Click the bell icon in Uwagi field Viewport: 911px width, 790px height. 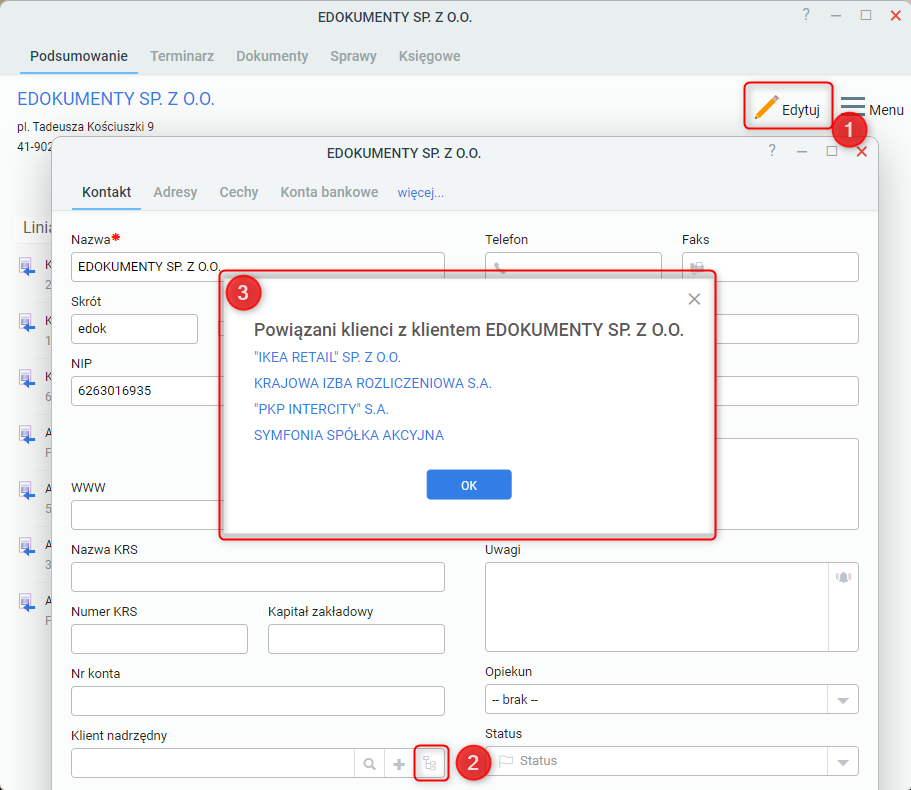point(843,577)
